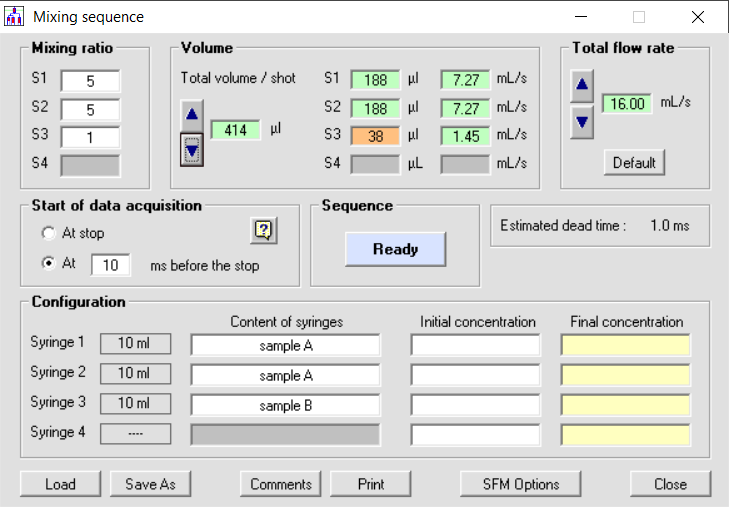The width and height of the screenshot is (729, 507).
Task: Raise total flow rate with up arrow
Action: 582,86
